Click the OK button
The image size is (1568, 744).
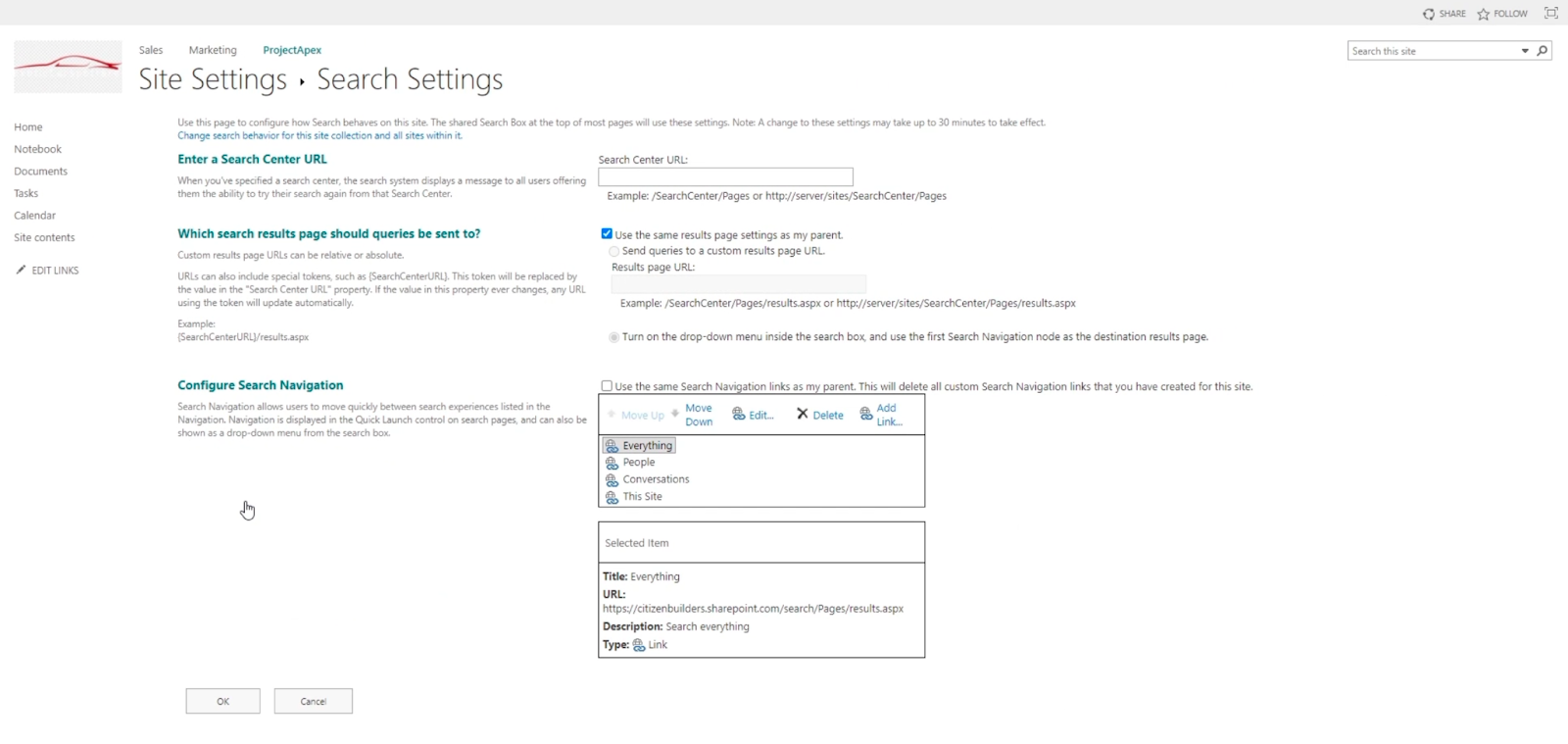[223, 701]
